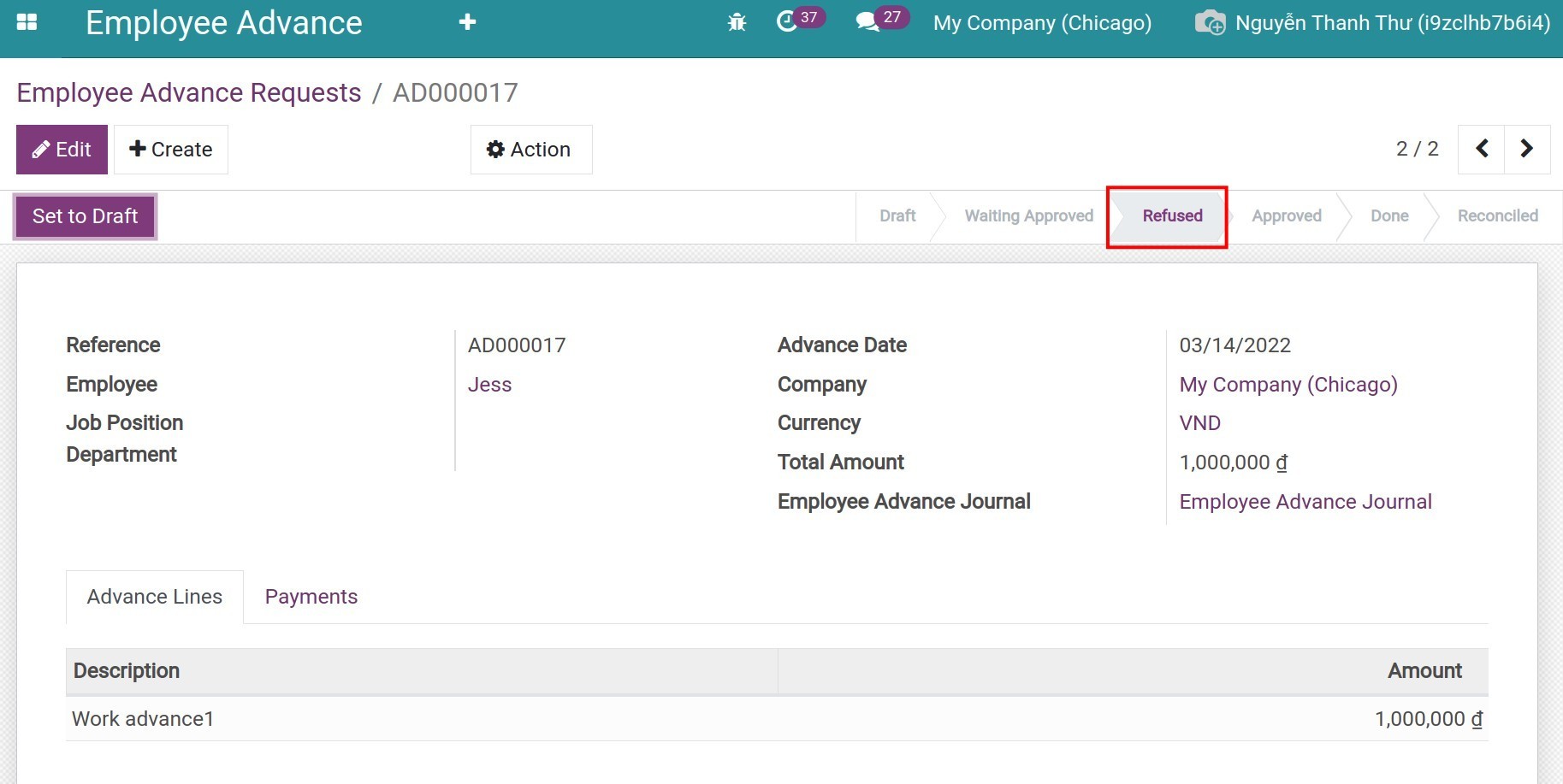Open the apps grid home menu

click(27, 22)
